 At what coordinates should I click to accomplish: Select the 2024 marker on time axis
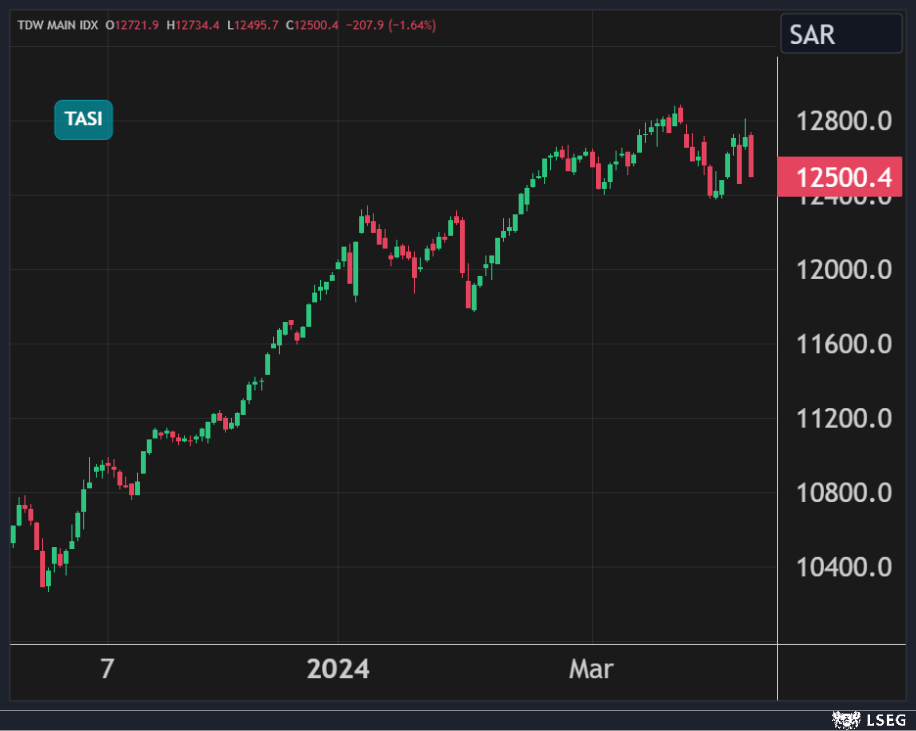click(338, 669)
